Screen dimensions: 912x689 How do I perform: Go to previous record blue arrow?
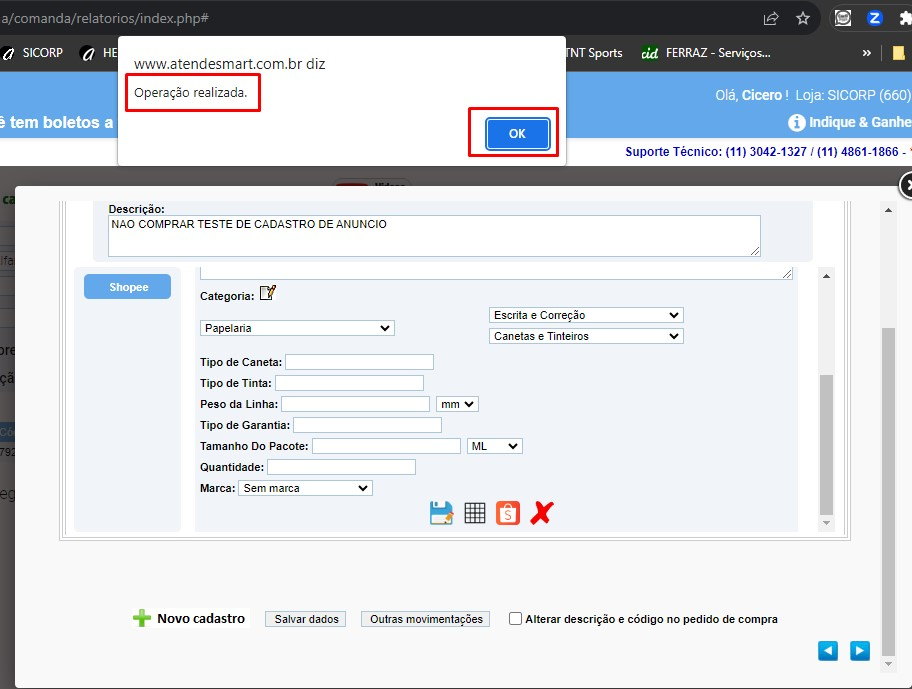click(828, 651)
